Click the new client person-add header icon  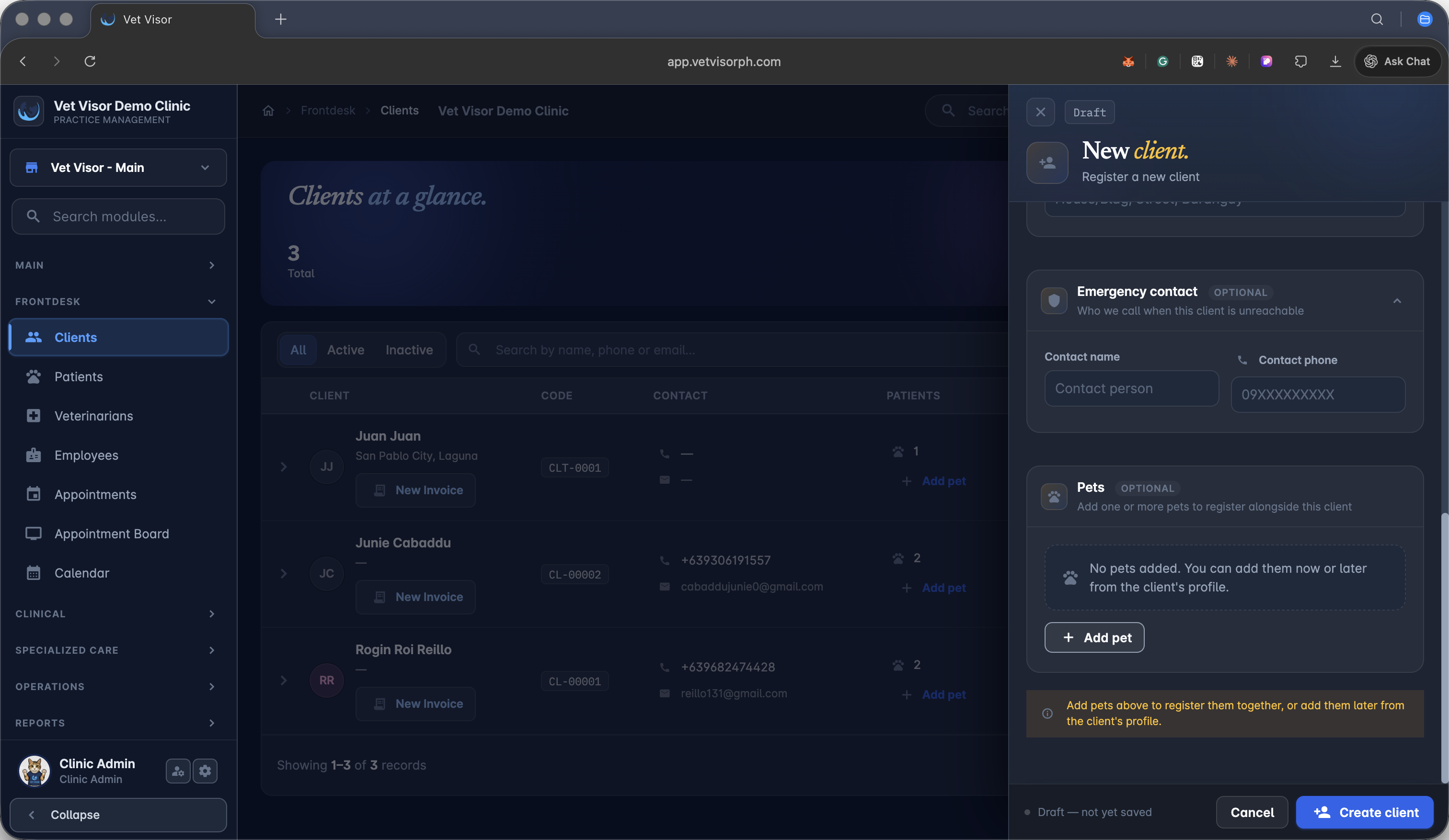pyautogui.click(x=1047, y=163)
